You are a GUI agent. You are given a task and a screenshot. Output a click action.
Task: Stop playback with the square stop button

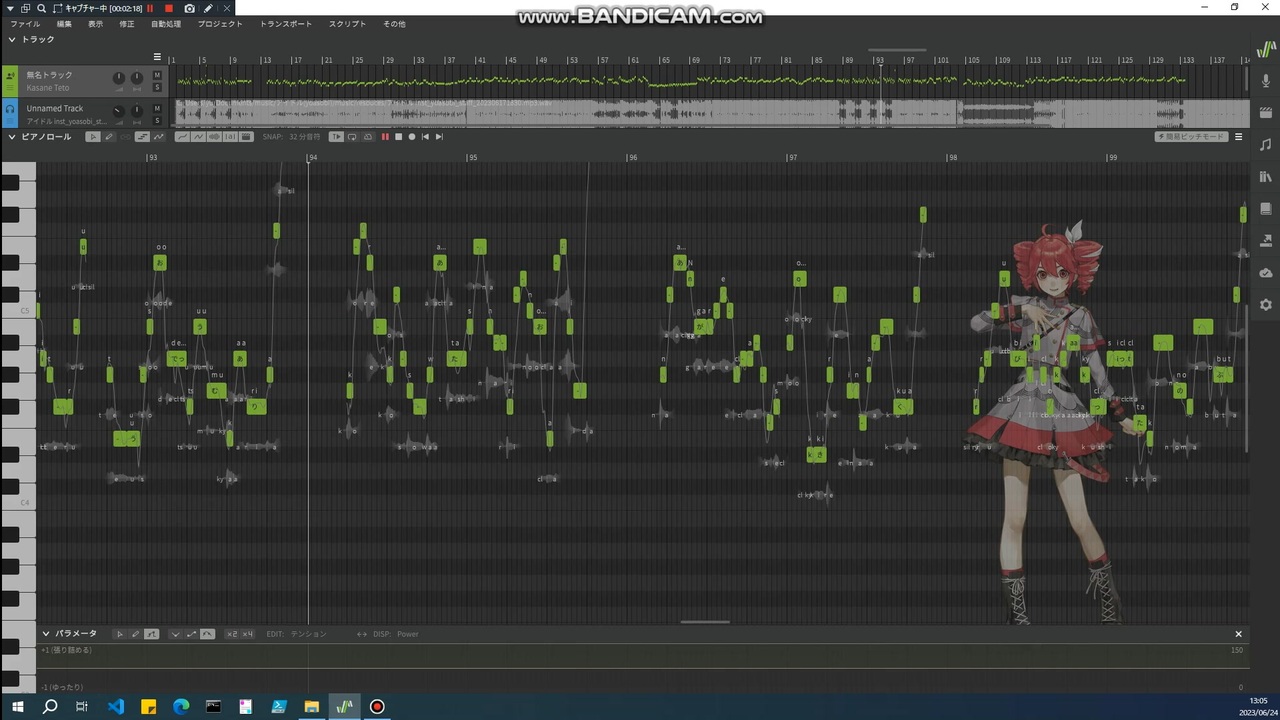click(398, 137)
